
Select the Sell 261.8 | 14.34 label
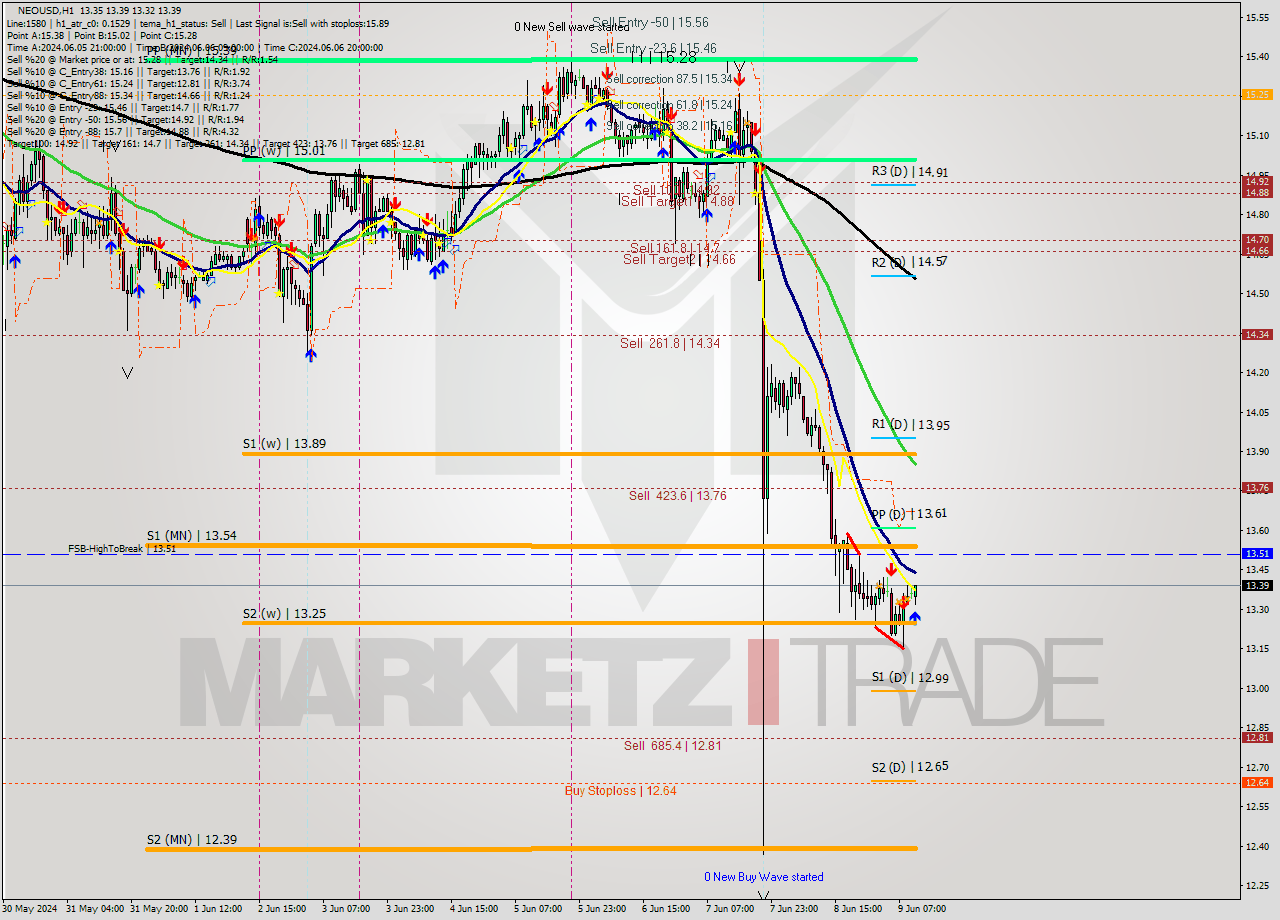[x=669, y=343]
